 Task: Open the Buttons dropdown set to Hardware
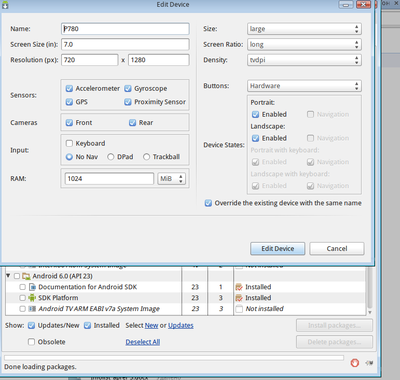(304, 86)
